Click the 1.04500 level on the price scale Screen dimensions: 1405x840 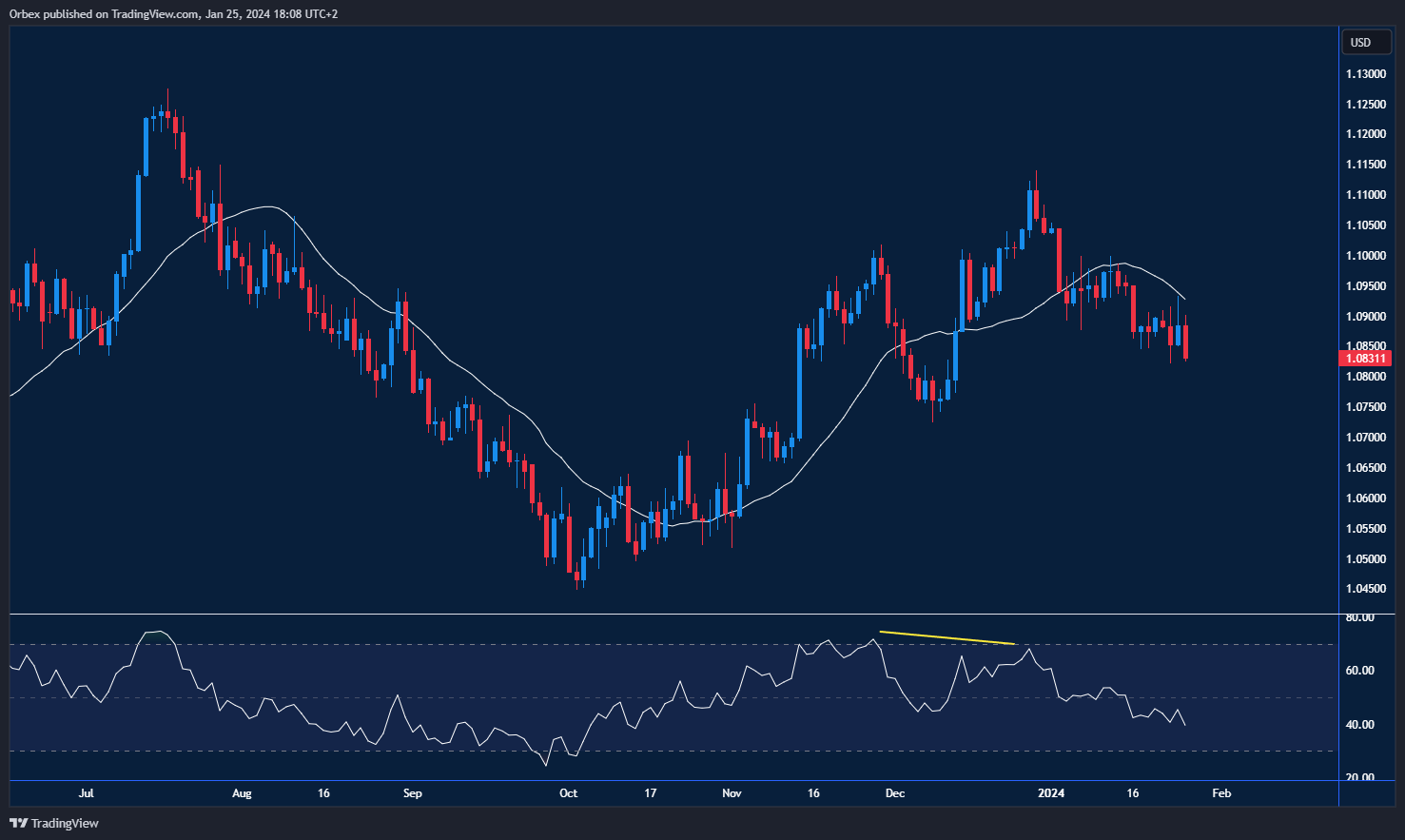point(1365,589)
